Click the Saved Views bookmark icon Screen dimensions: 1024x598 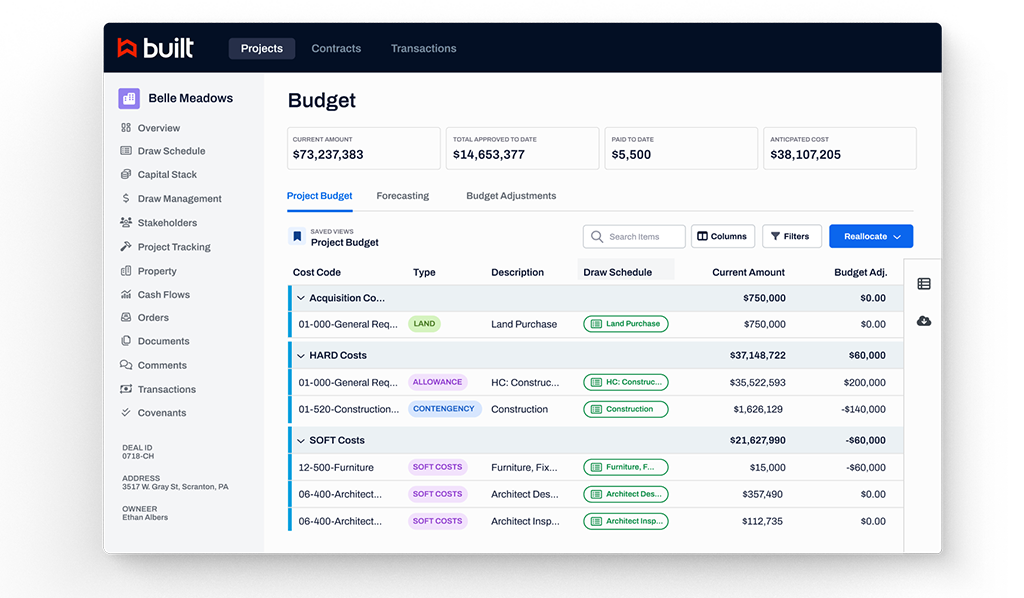(297, 237)
